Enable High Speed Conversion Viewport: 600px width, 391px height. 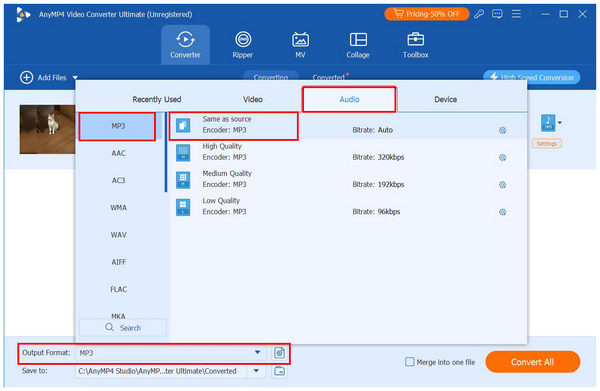[x=532, y=77]
